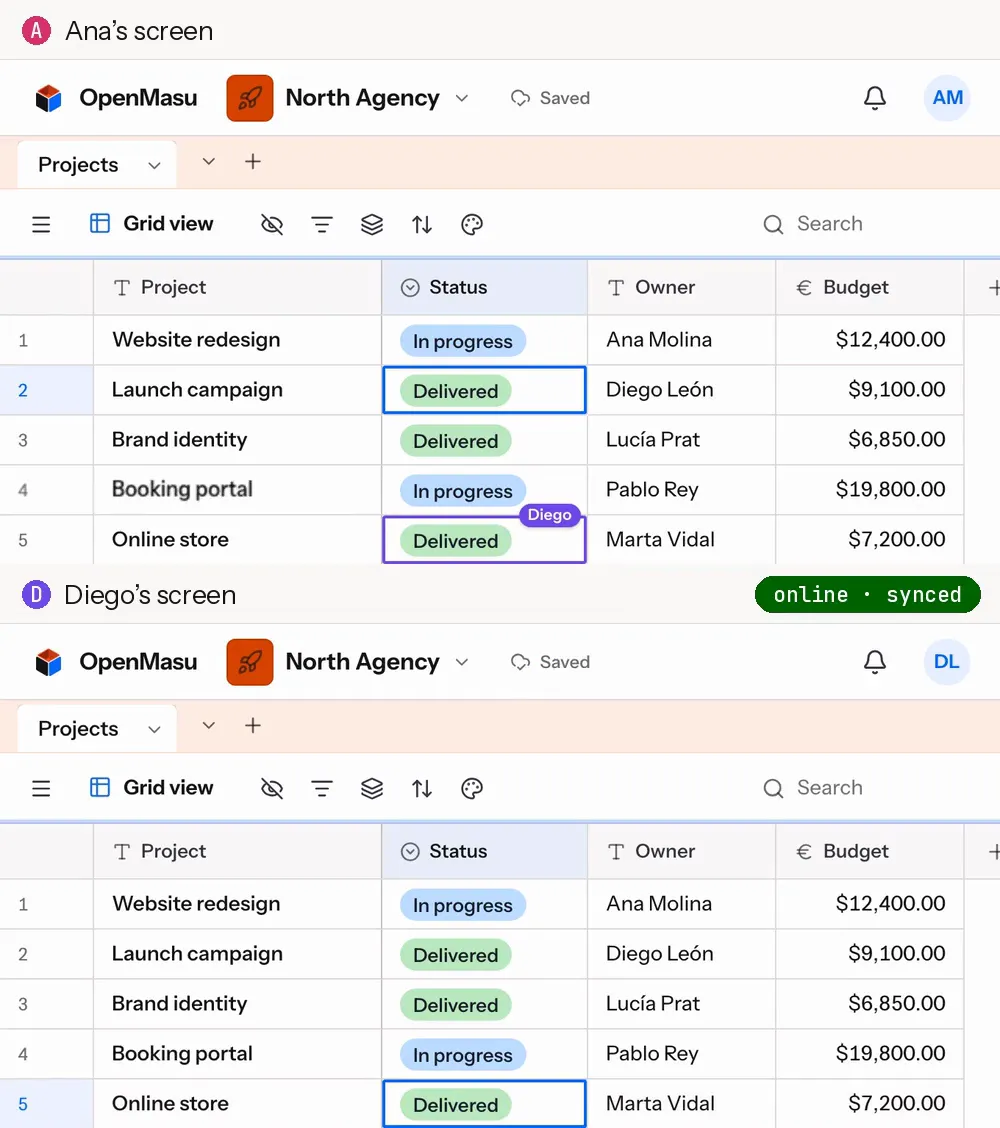Expand North Agency workspace dropdown on Diego's screen
This screenshot has width=1000, height=1128.
462,662
